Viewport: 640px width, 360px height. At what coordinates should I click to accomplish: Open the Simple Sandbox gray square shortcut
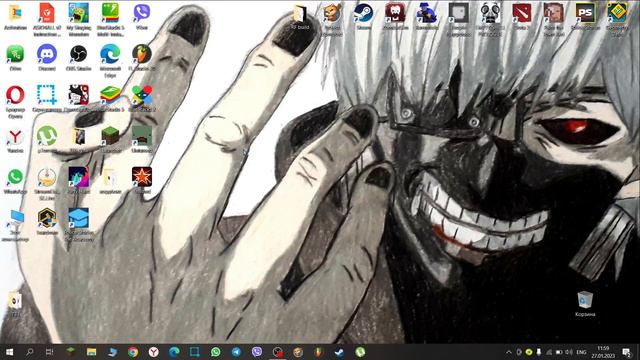pos(458,13)
